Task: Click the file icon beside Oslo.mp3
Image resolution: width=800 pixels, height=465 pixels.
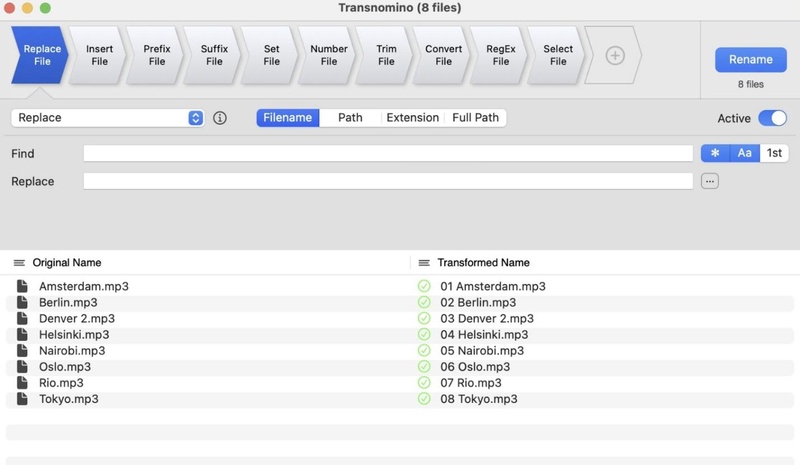Action: [22, 366]
